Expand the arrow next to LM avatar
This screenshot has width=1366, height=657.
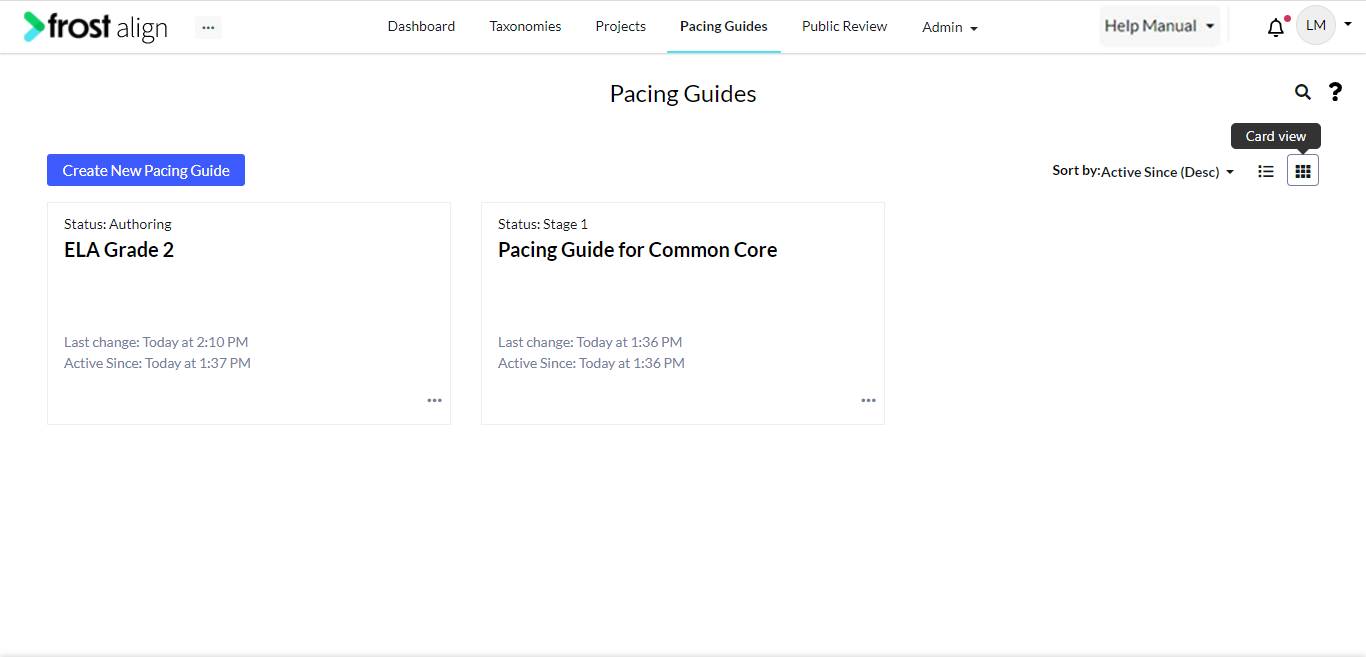click(x=1347, y=25)
